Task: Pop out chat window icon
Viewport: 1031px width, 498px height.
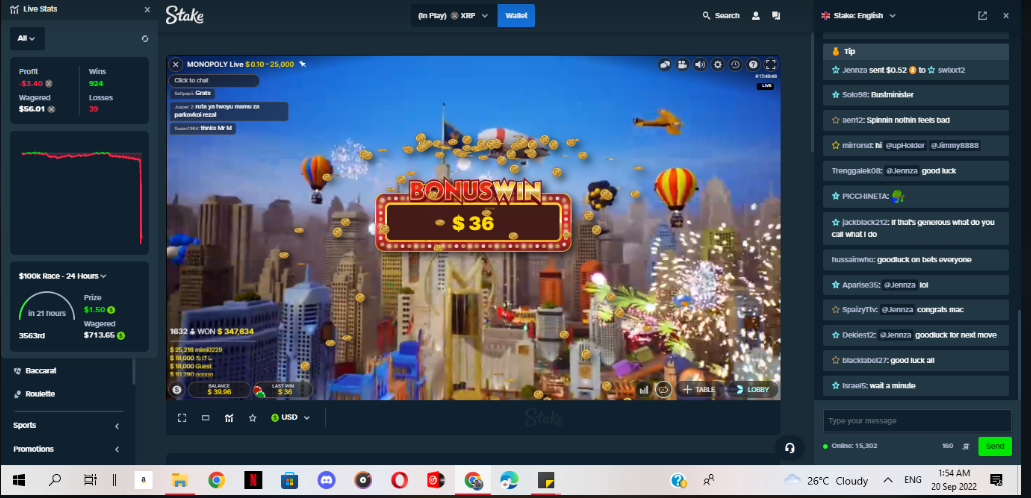Action: (982, 15)
